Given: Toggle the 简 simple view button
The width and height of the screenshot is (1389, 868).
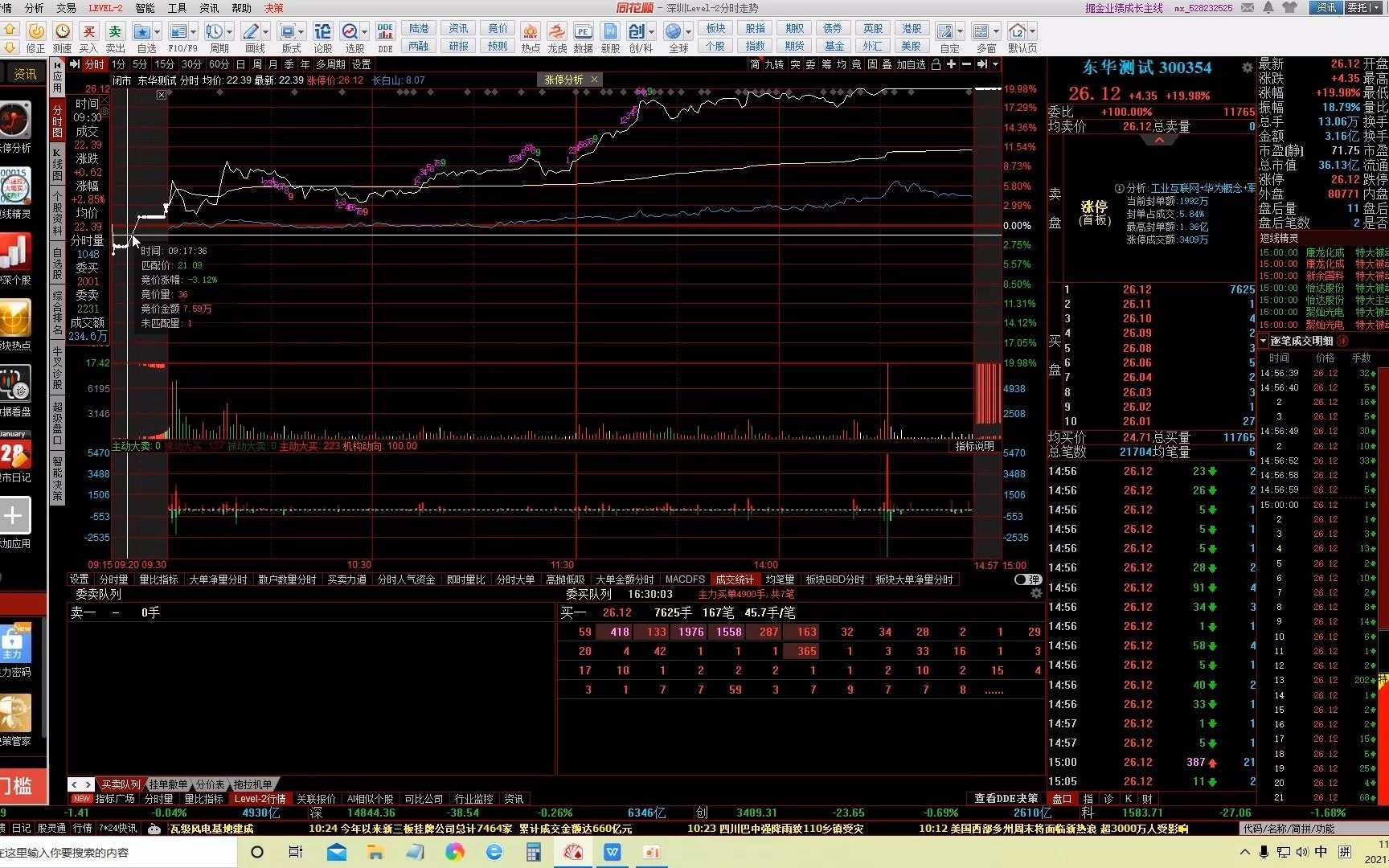Looking at the screenshot, I should tap(756, 64).
